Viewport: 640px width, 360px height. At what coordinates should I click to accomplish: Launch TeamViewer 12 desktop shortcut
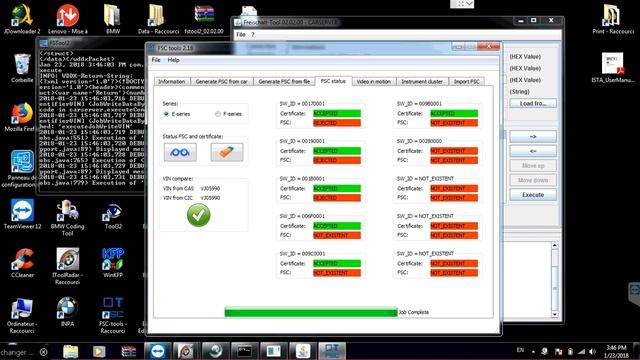[x=22, y=214]
